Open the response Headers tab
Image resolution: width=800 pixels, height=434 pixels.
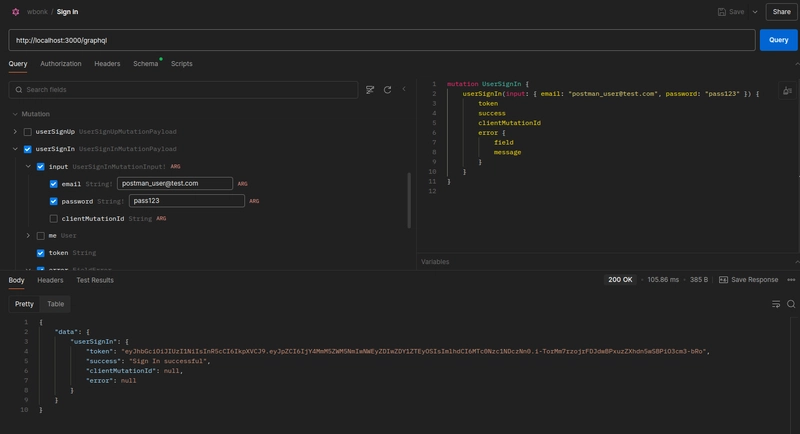pyautogui.click(x=50, y=280)
